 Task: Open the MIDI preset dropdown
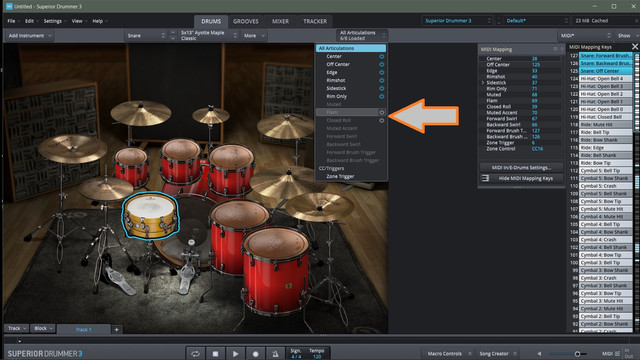pyautogui.click(x=584, y=36)
